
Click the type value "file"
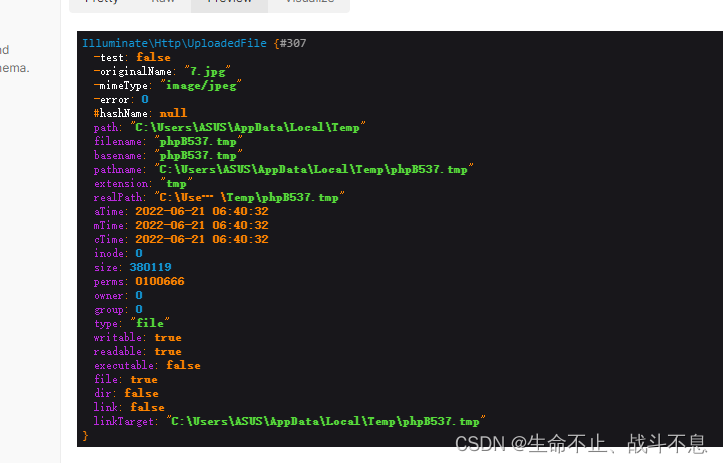click(x=150, y=323)
